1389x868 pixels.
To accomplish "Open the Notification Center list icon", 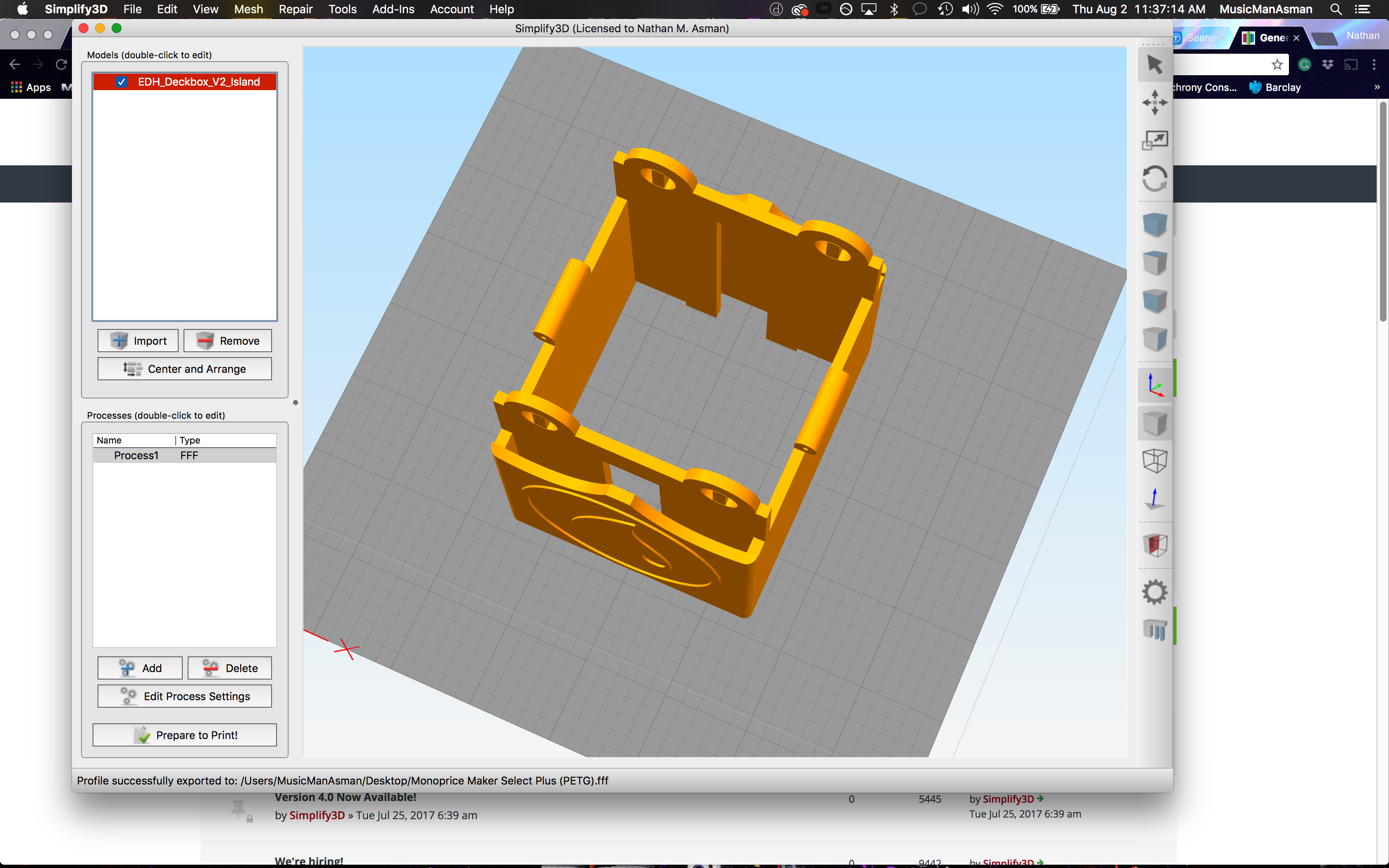I will pos(1362,9).
